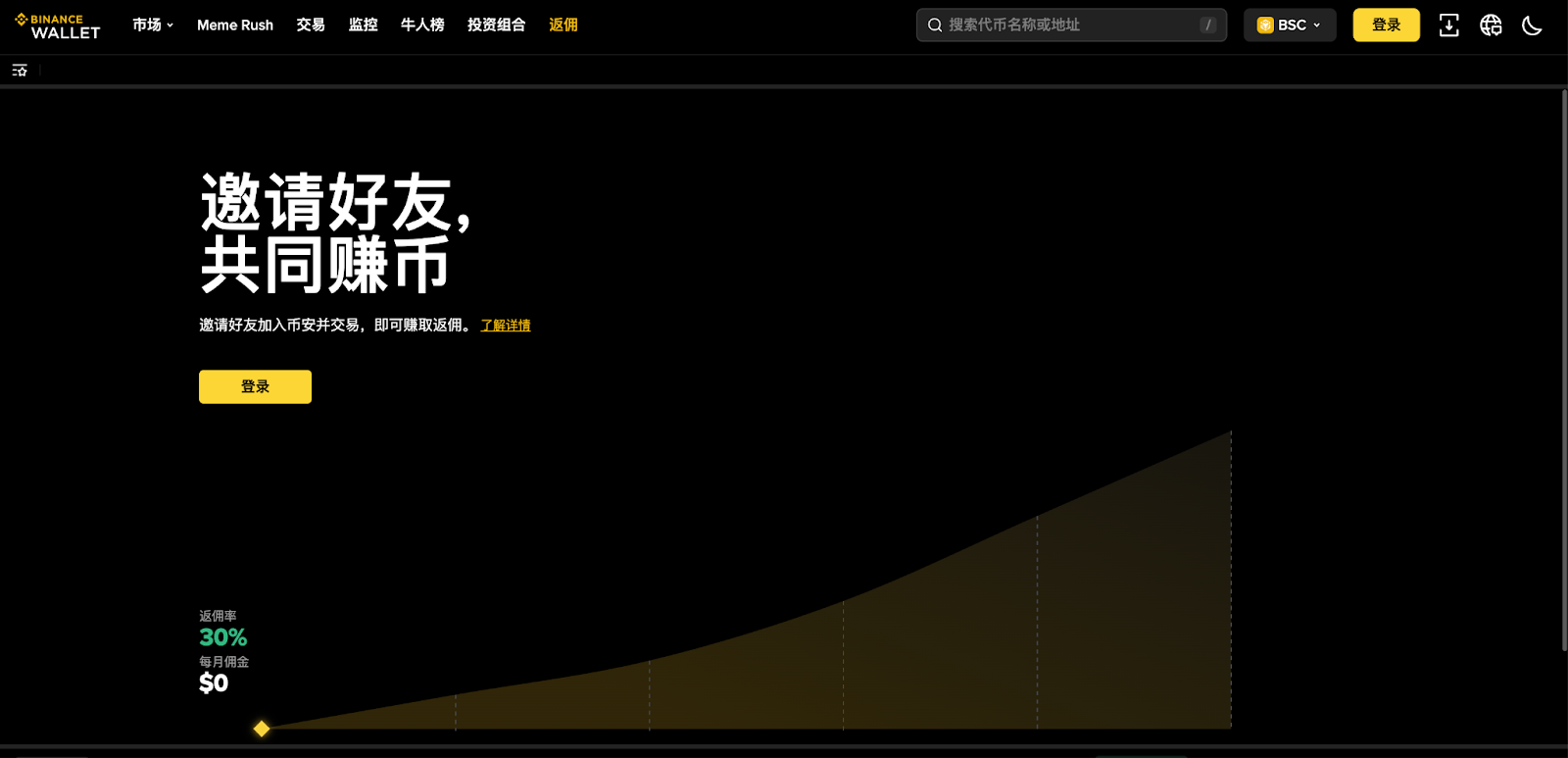Click the 登录 button below the headline
The width and height of the screenshot is (1568, 758).
coord(255,386)
